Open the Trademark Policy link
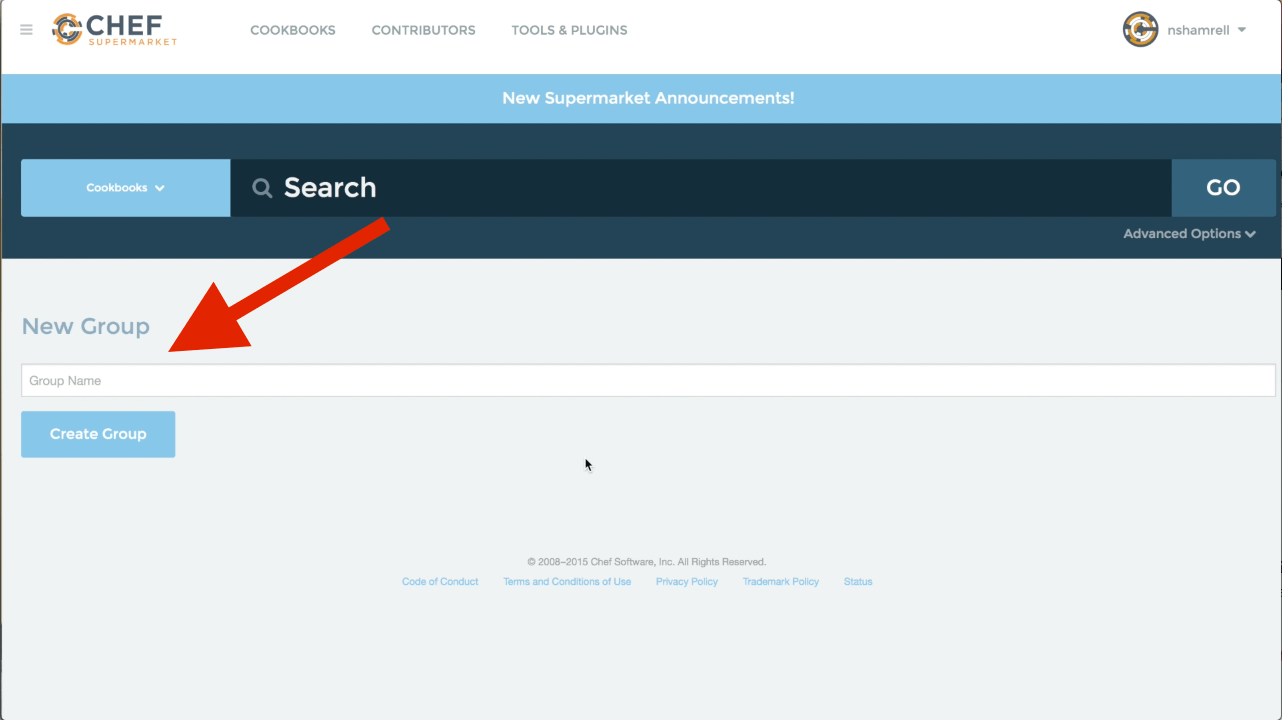Viewport: 1282px width, 720px height. (x=780, y=582)
